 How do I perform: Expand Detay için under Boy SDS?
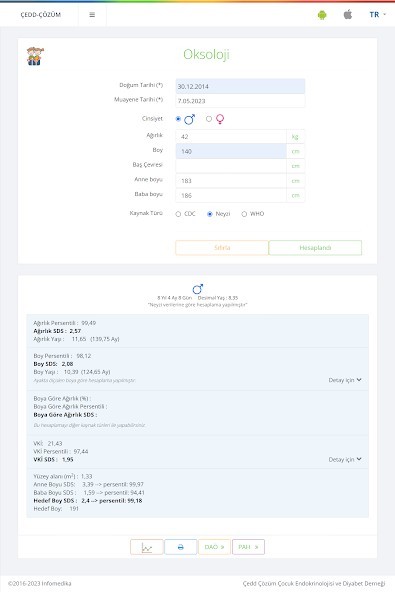(x=345, y=380)
